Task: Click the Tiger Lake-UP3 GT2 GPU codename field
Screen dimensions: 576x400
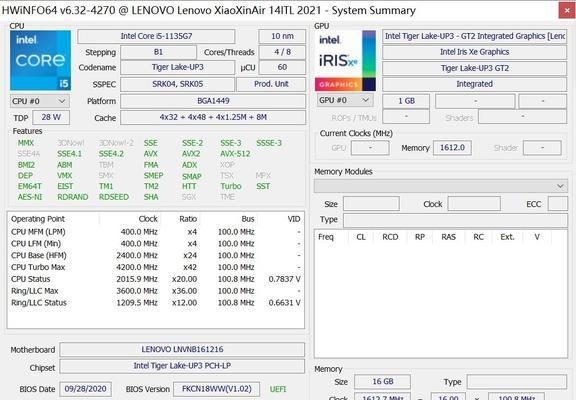Action: point(474,68)
